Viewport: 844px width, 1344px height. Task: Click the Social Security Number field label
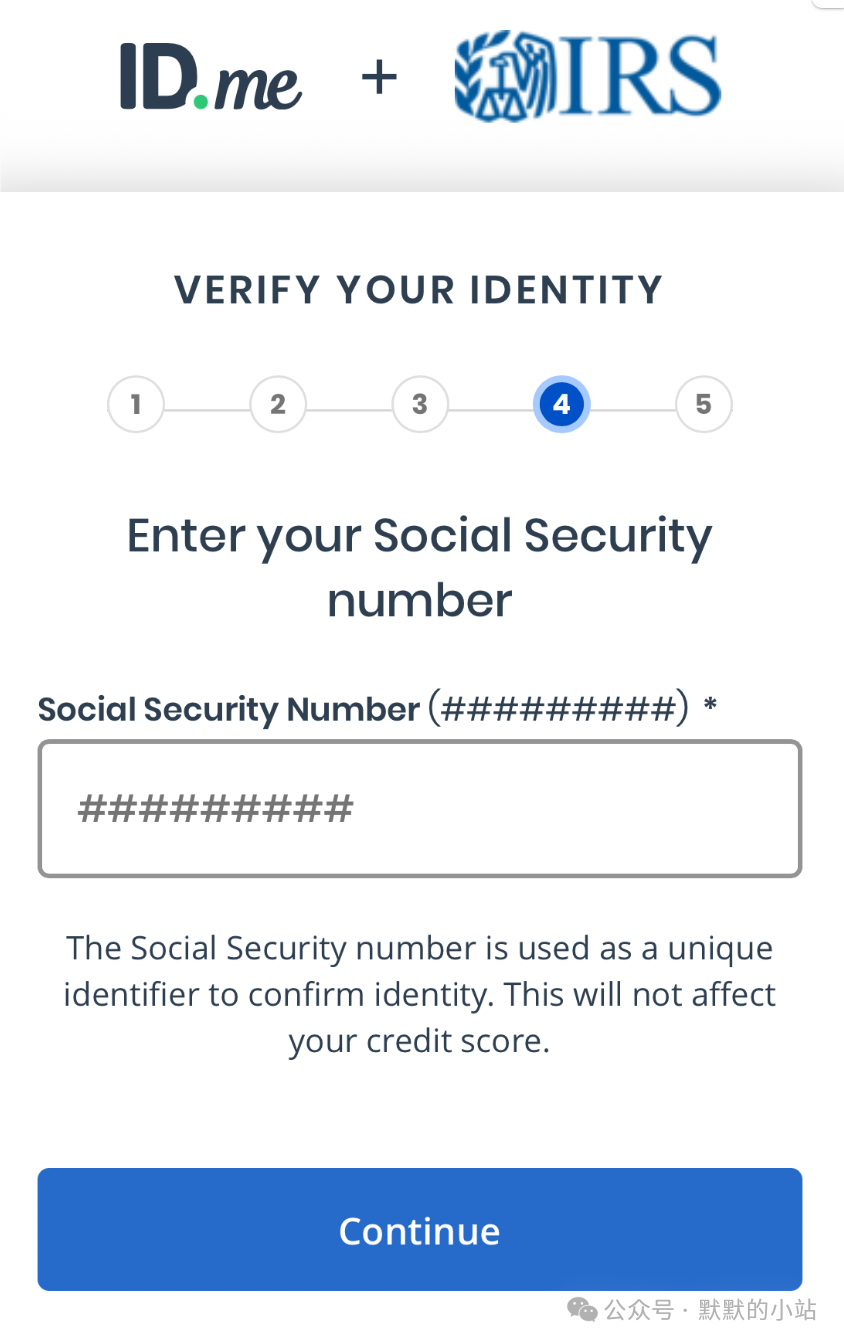[x=363, y=709]
